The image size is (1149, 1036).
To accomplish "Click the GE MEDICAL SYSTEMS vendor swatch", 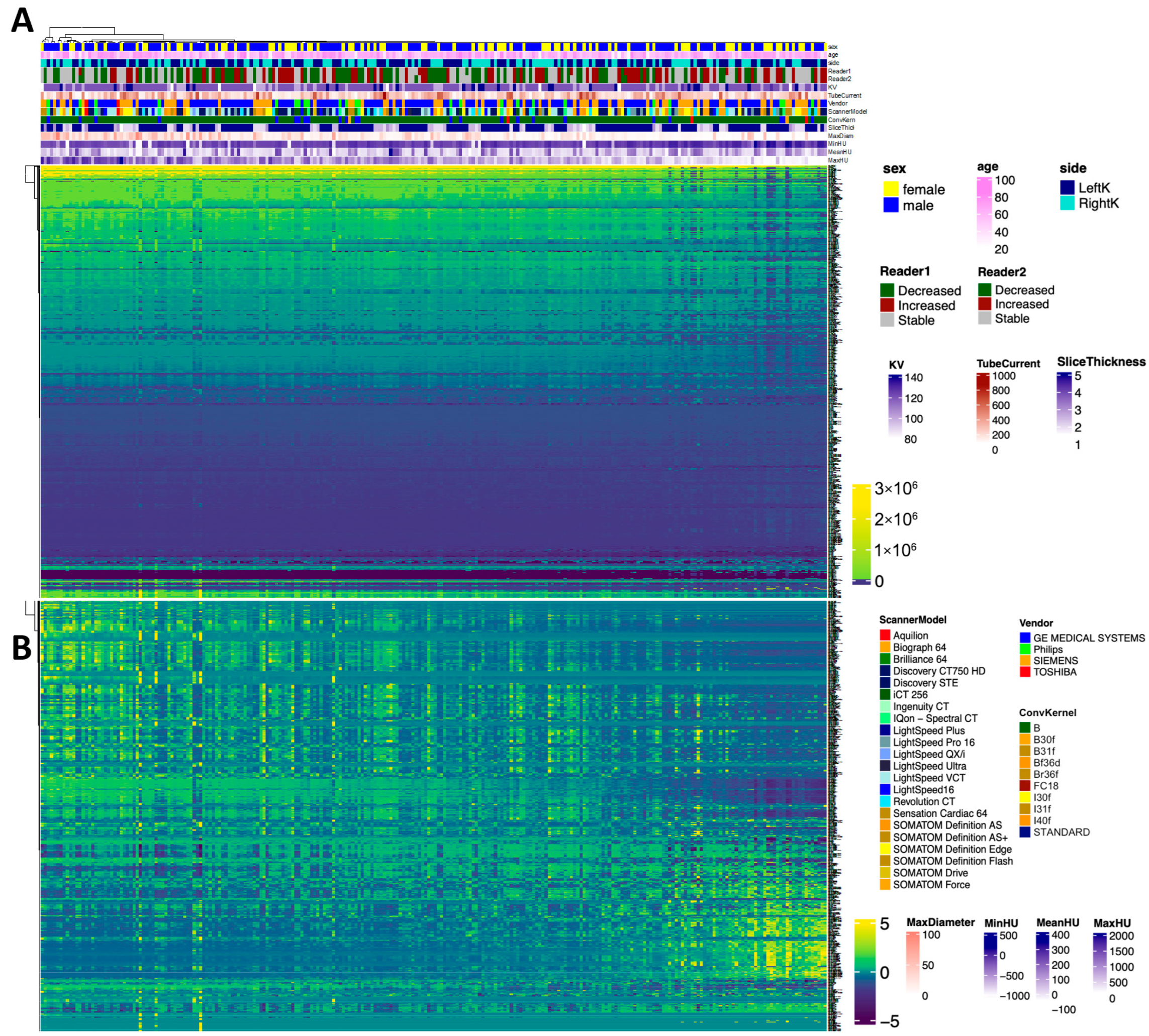I will (1025, 638).
